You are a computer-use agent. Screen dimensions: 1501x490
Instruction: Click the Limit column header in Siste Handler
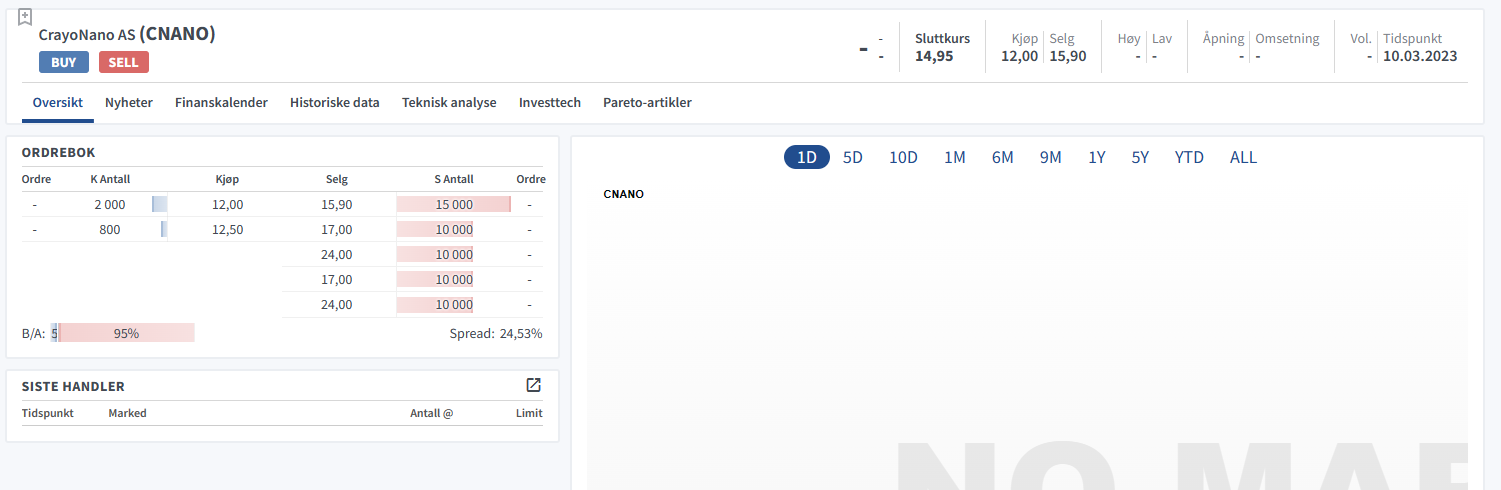click(x=529, y=412)
